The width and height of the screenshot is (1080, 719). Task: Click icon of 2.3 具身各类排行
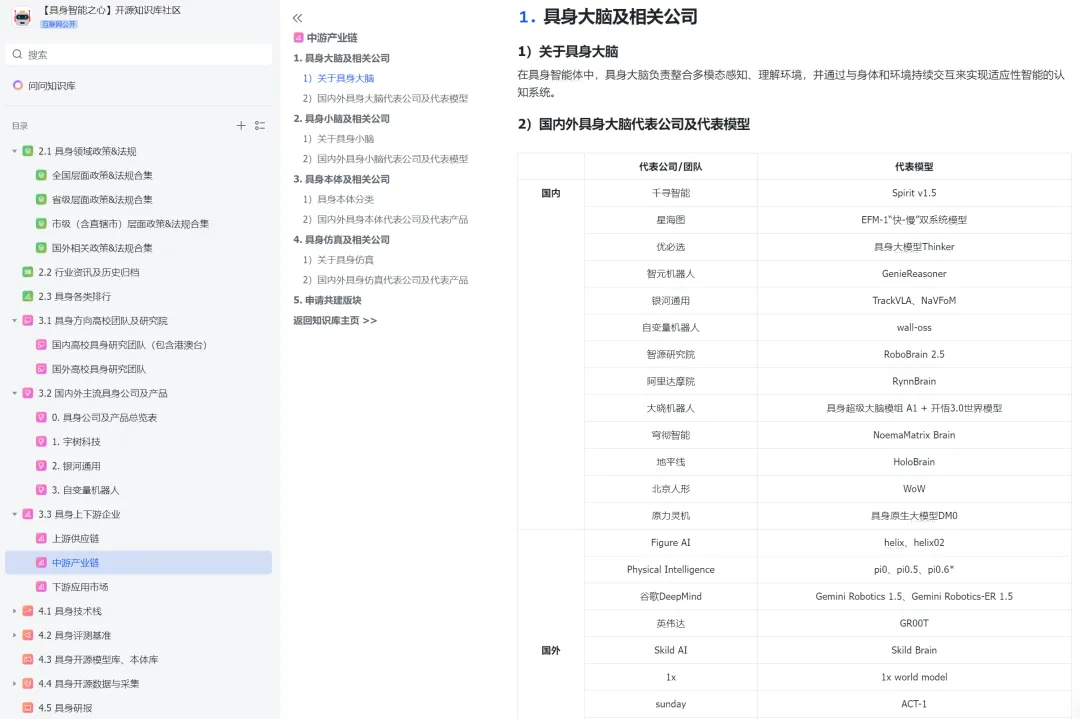(28, 296)
